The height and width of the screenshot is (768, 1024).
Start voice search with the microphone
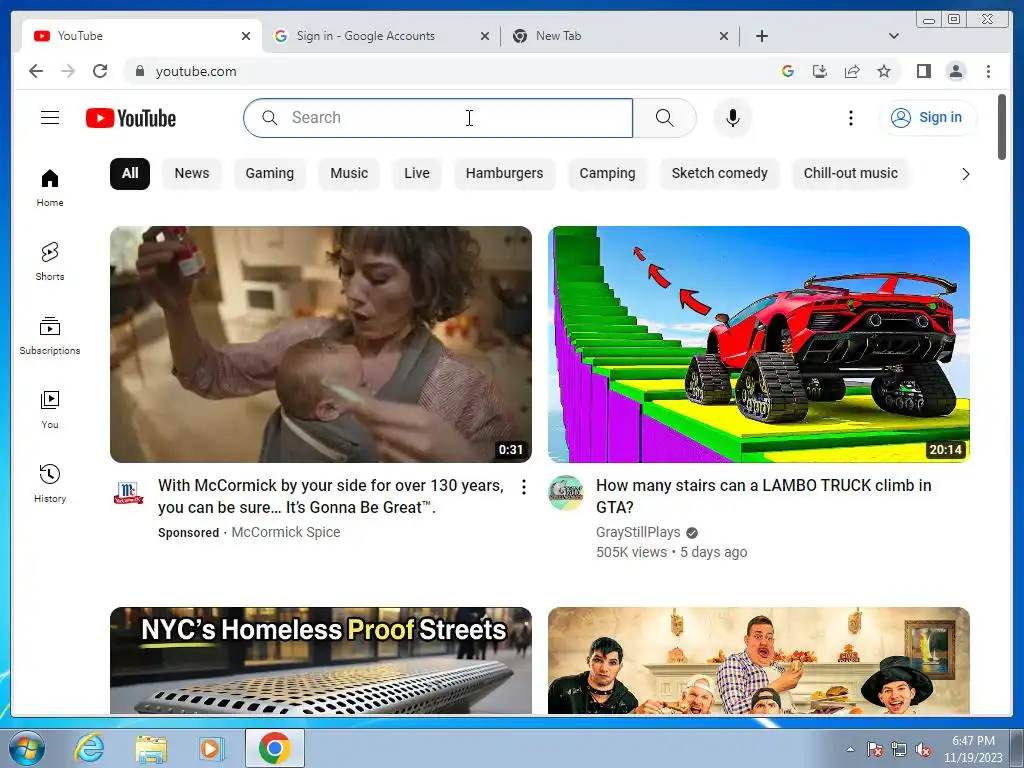pyautogui.click(x=733, y=118)
